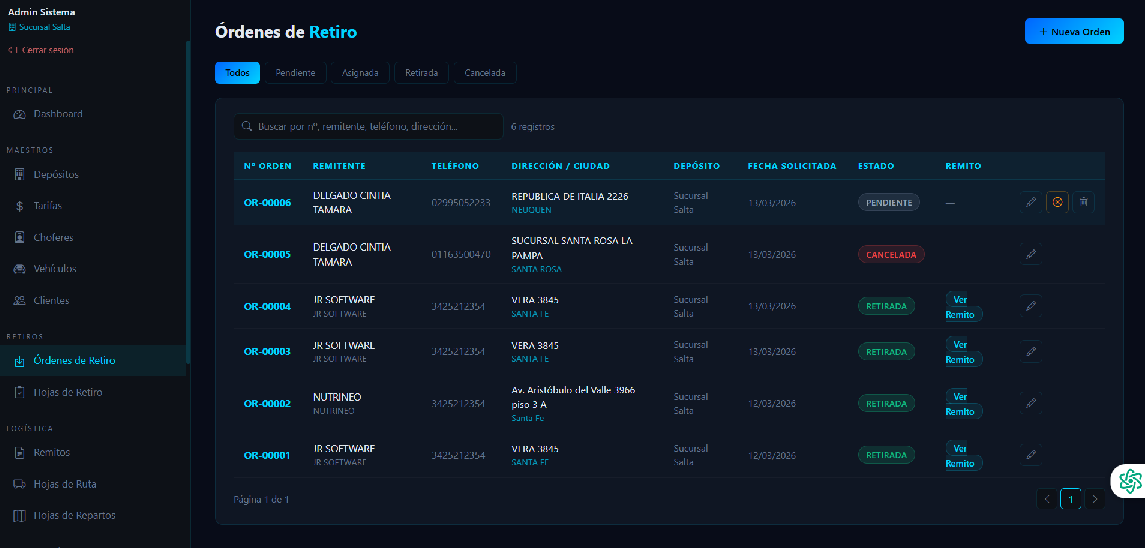Viewport: 1145px width, 548px height.
Task: Select page 1 in pagination
Action: point(1071,499)
